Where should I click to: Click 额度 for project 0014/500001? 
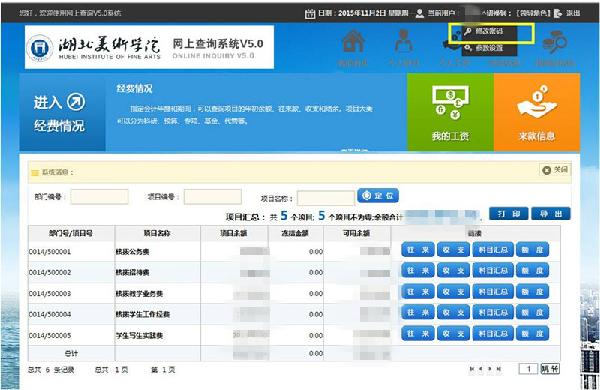(532, 250)
